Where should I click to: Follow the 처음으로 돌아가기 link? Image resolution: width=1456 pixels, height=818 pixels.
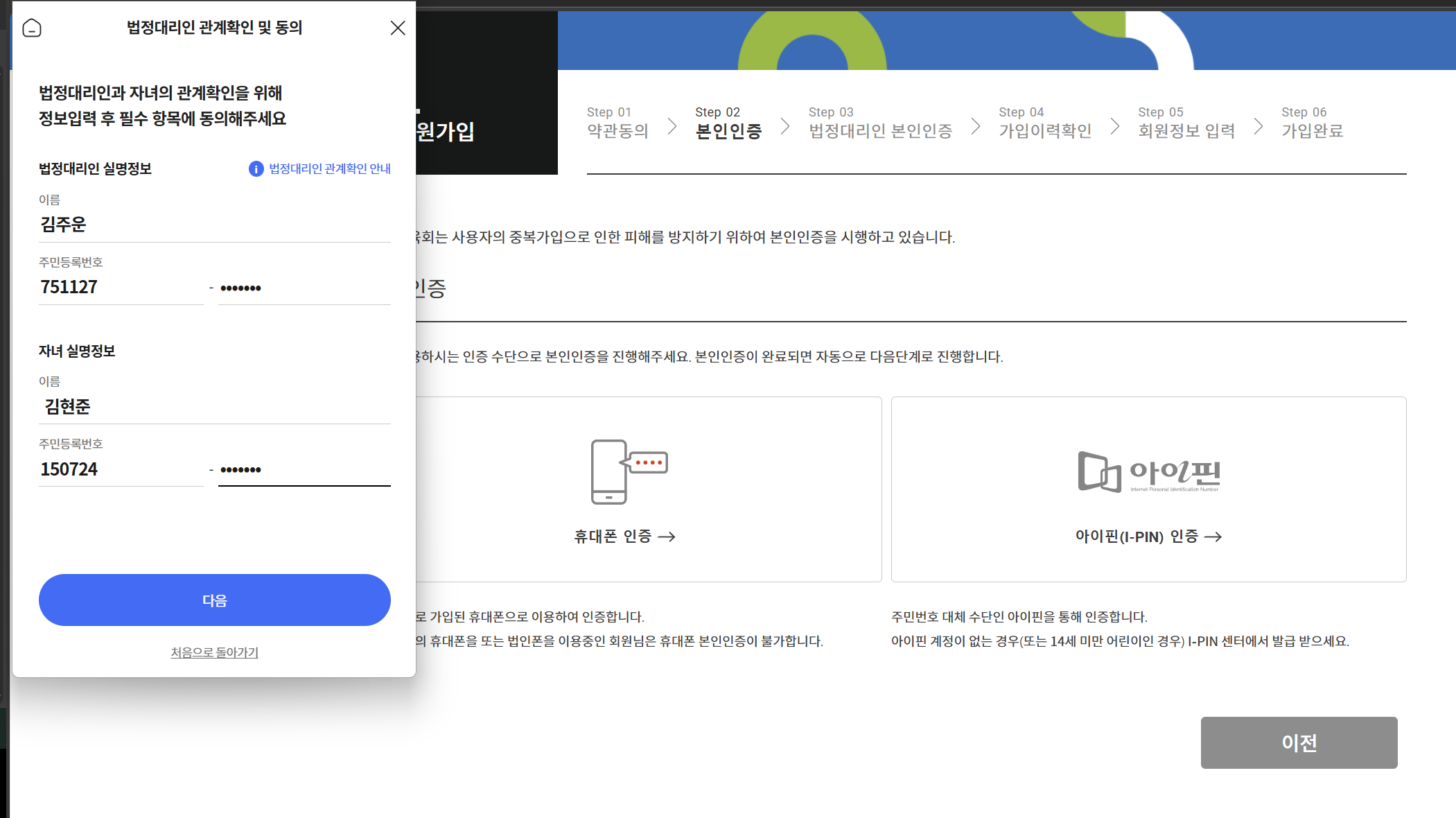215,652
